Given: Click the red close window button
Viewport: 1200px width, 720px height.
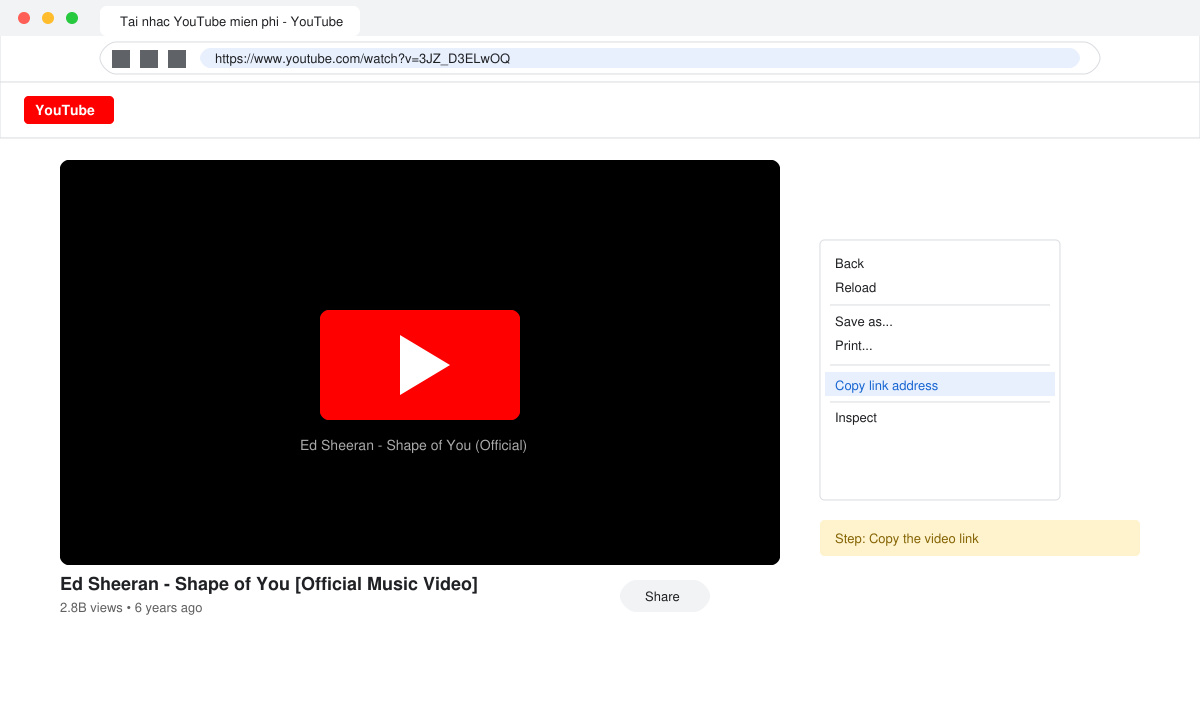Looking at the screenshot, I should tap(24, 18).
